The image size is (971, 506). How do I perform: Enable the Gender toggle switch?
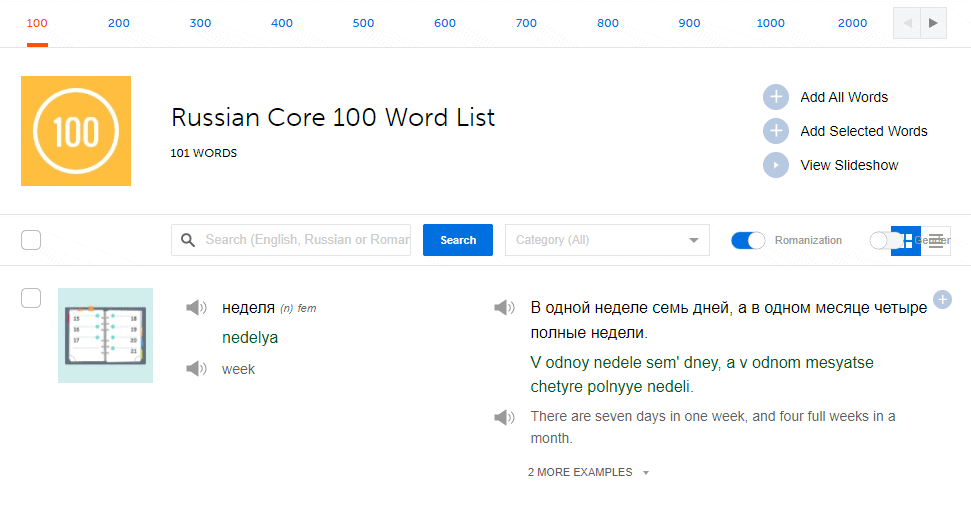click(881, 240)
